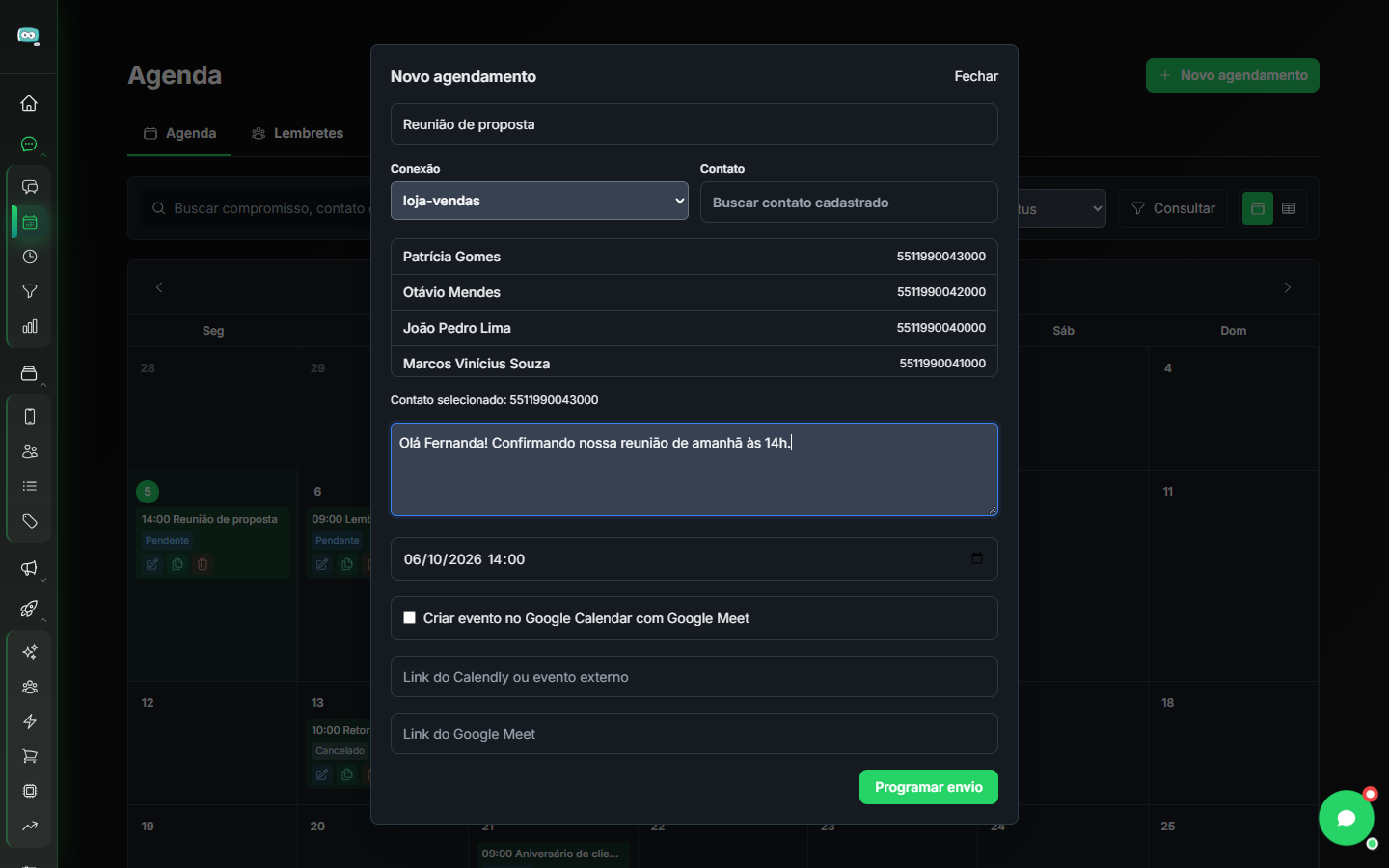
Task: Select contact Otávio Mendes
Action: point(694,292)
